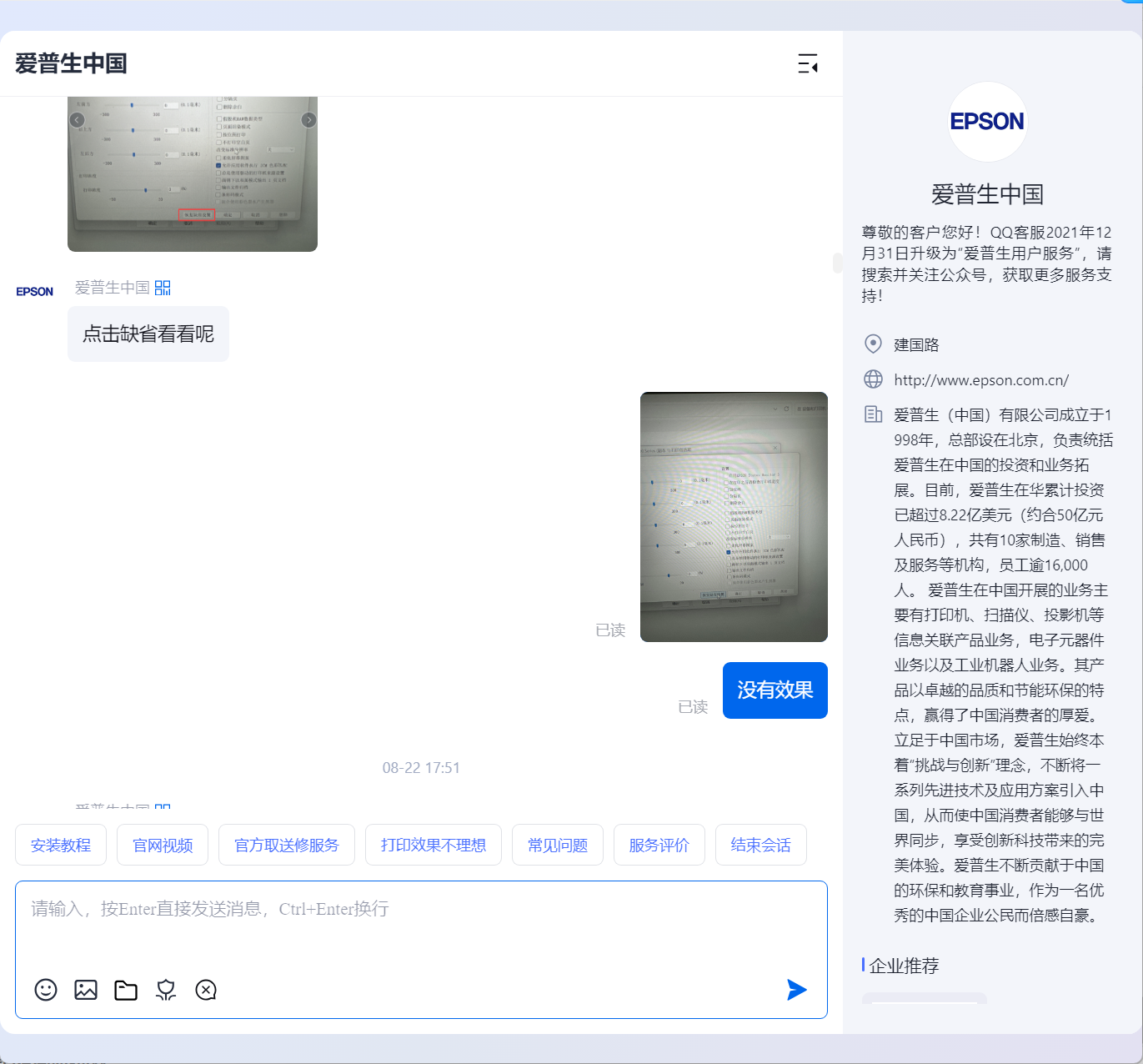This screenshot has width=1143, height=1064.
Task: Click the 官网视频 quick reply button
Action: click(163, 845)
